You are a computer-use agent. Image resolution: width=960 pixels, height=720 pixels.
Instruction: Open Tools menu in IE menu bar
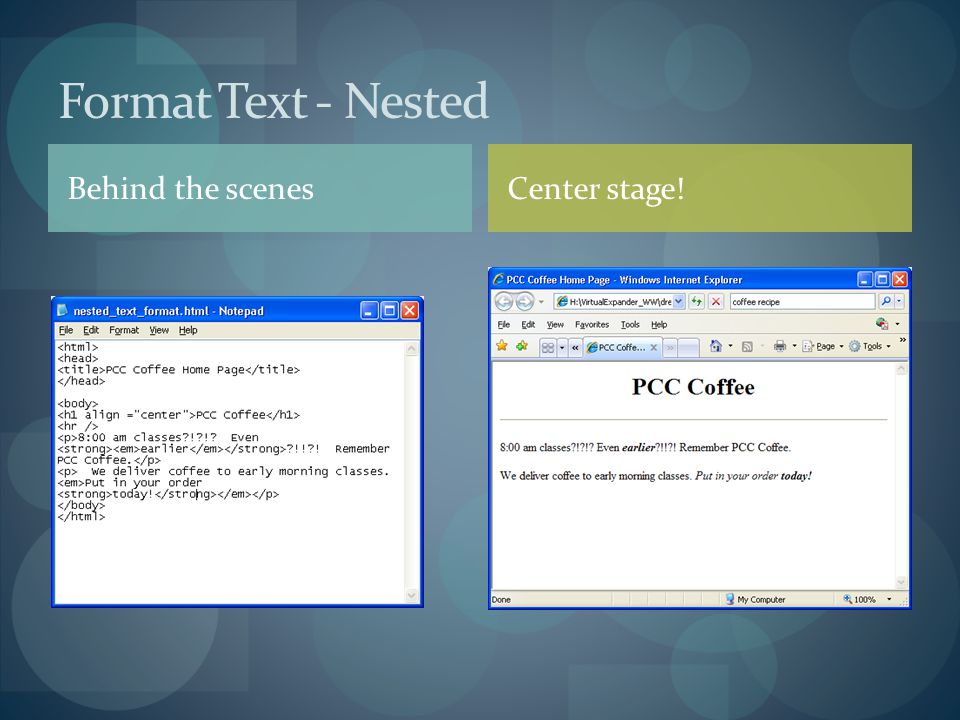(630, 324)
